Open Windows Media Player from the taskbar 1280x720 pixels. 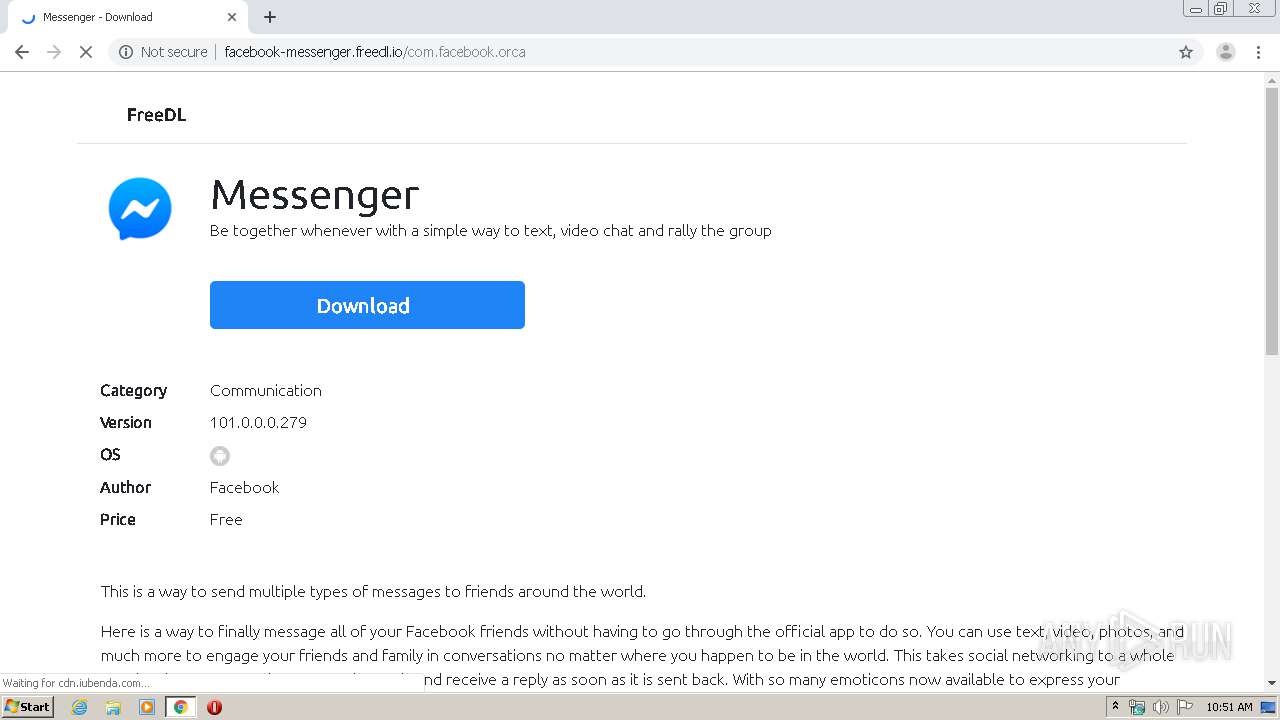[x=147, y=707]
